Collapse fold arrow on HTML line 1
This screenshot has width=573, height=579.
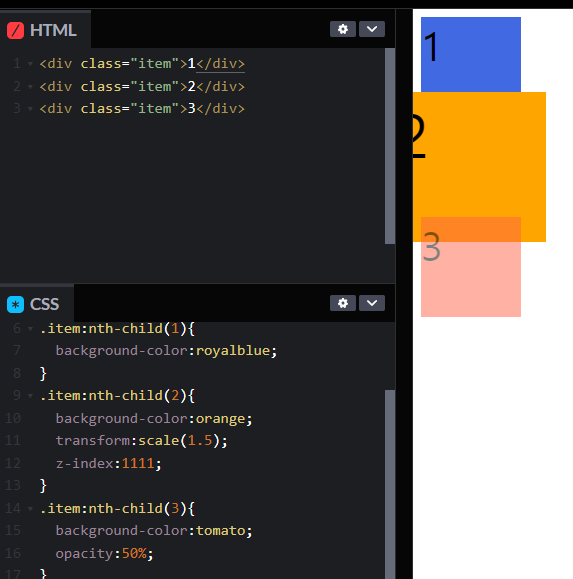click(30, 64)
